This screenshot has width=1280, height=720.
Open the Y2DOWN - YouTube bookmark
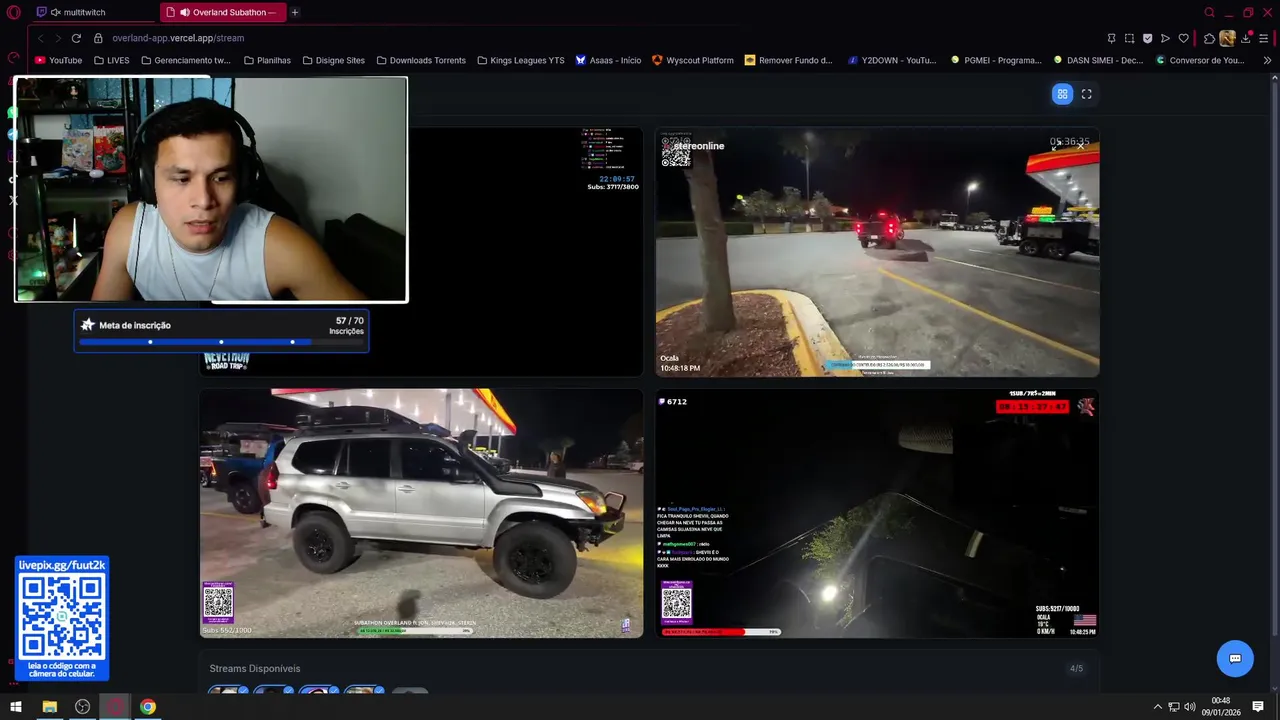pyautogui.click(x=891, y=60)
